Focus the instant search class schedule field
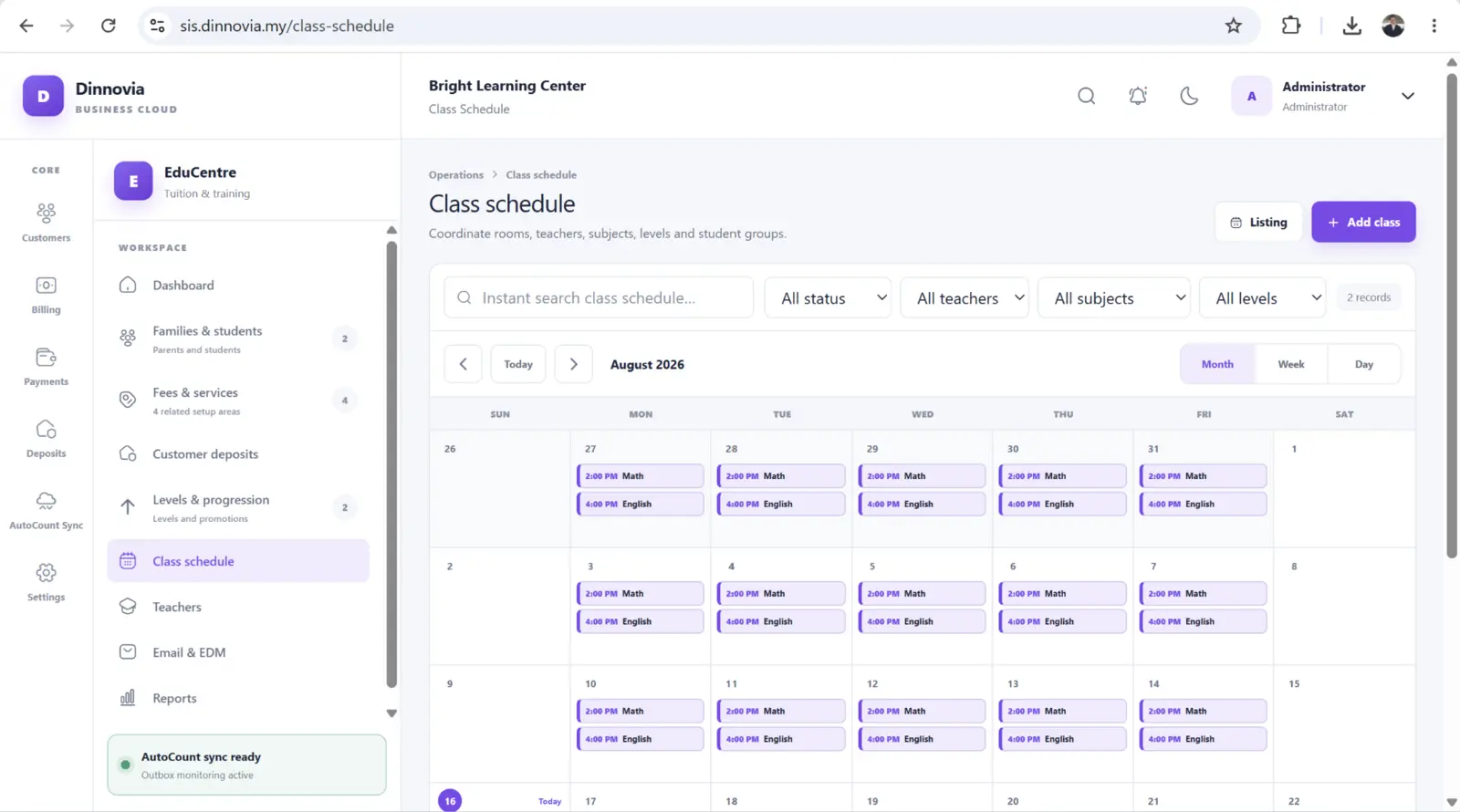The height and width of the screenshot is (812, 1460). pyautogui.click(x=599, y=298)
